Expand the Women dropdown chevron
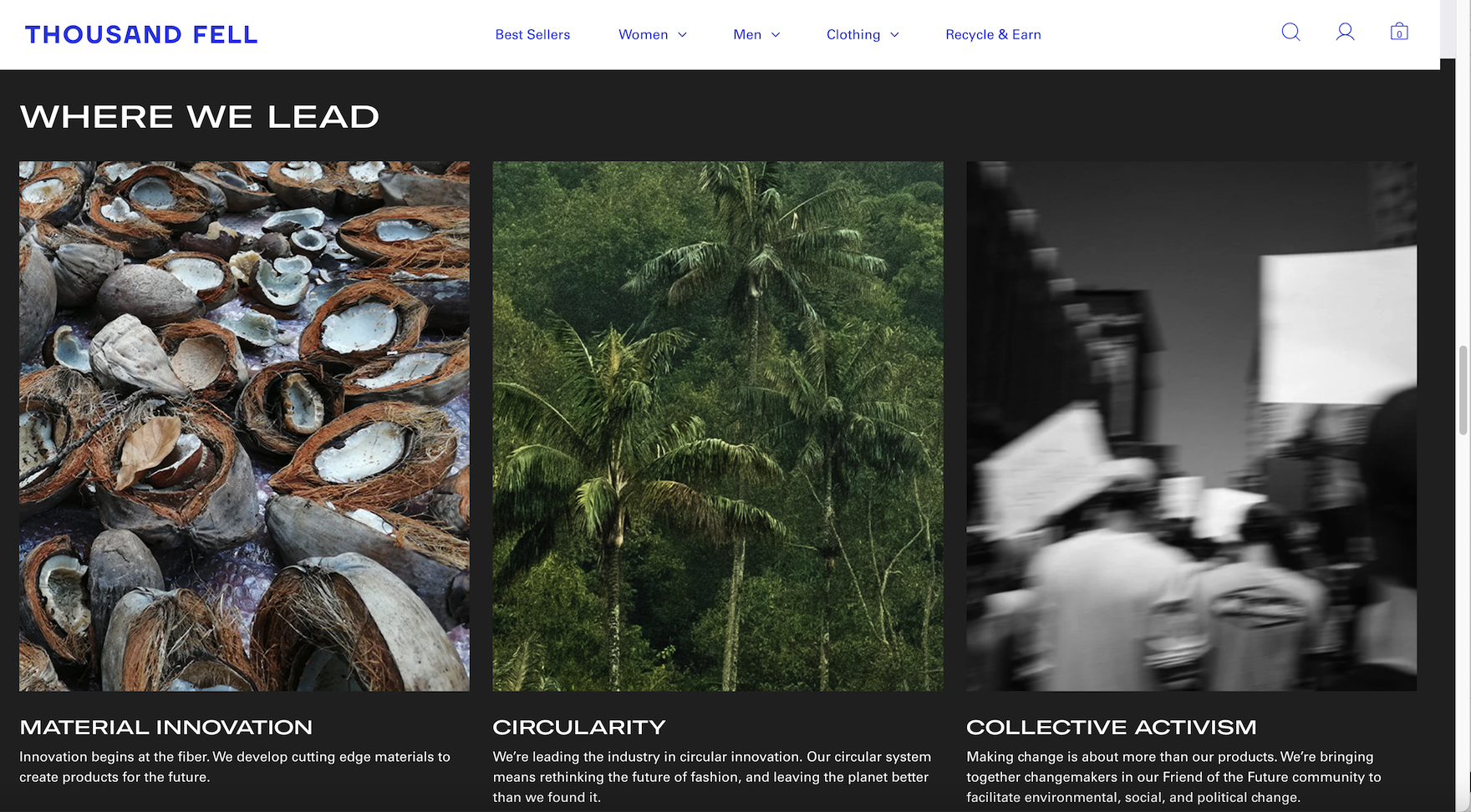The height and width of the screenshot is (812, 1471). click(683, 35)
